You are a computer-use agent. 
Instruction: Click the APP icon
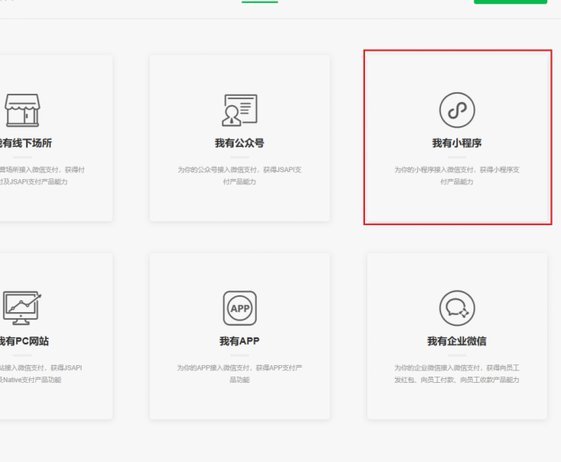coord(240,308)
